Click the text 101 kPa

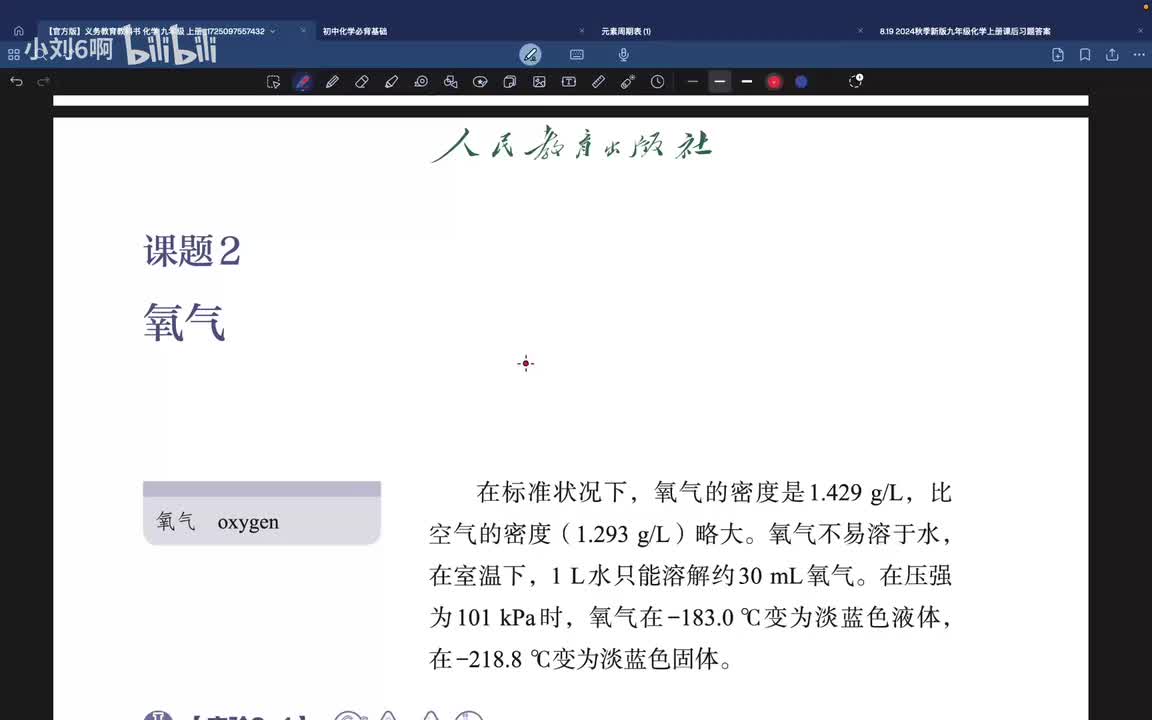(497, 617)
